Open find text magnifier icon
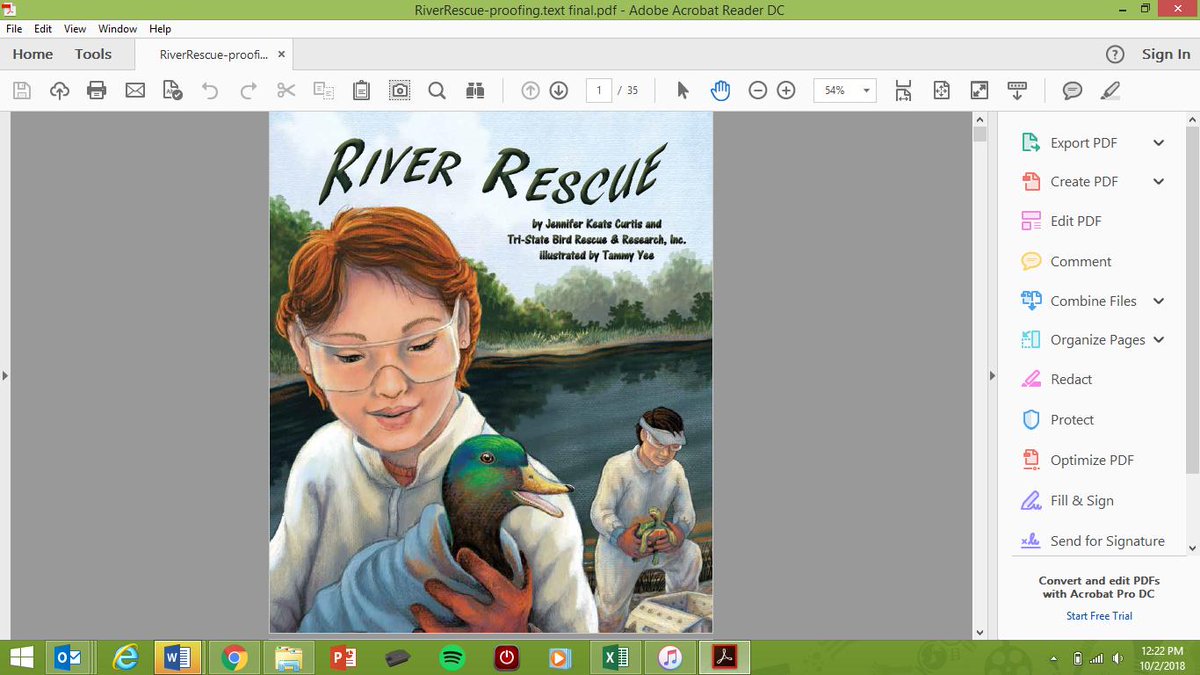1200x675 pixels. pos(437,91)
